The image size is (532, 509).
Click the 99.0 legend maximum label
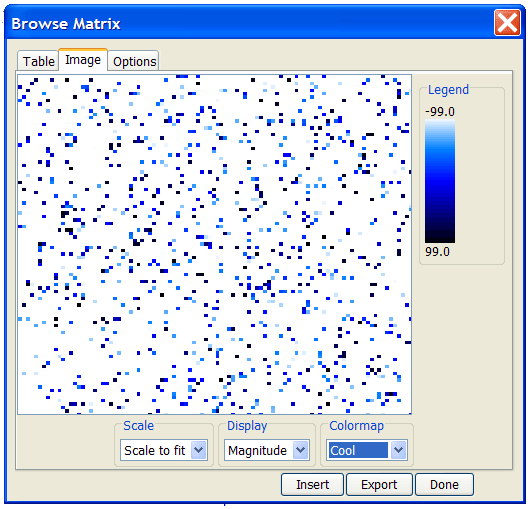[x=437, y=251]
